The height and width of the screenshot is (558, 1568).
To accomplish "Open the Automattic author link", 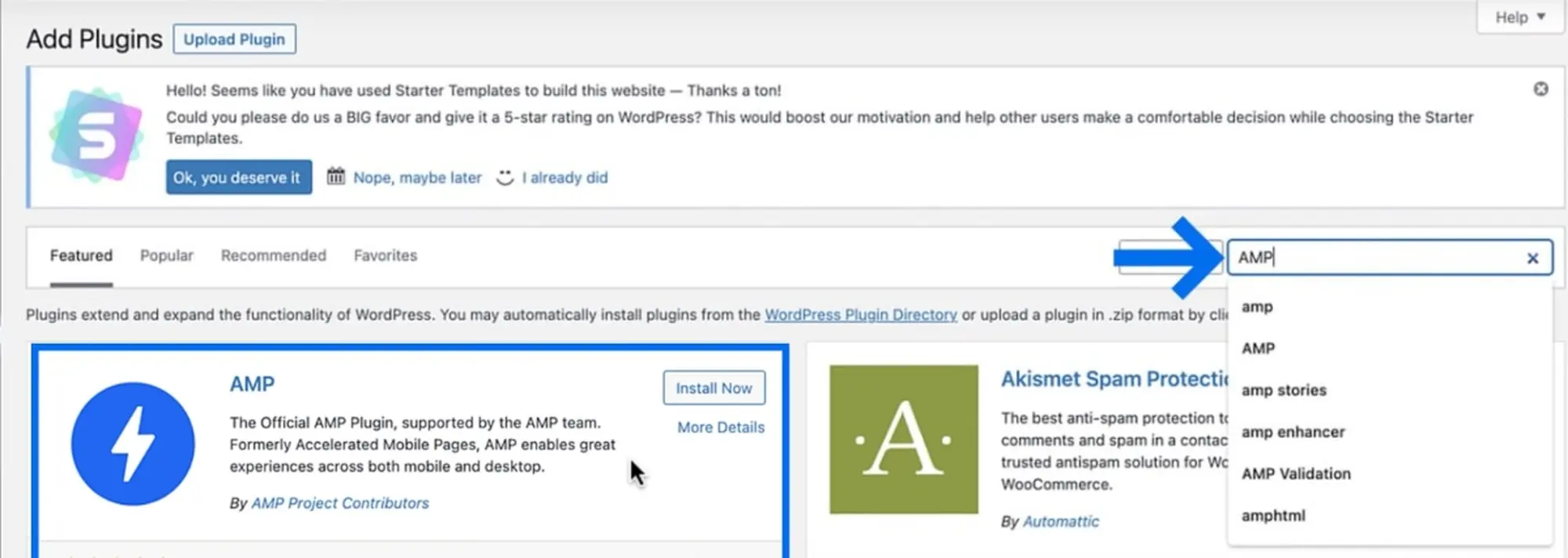I will coord(1061,521).
